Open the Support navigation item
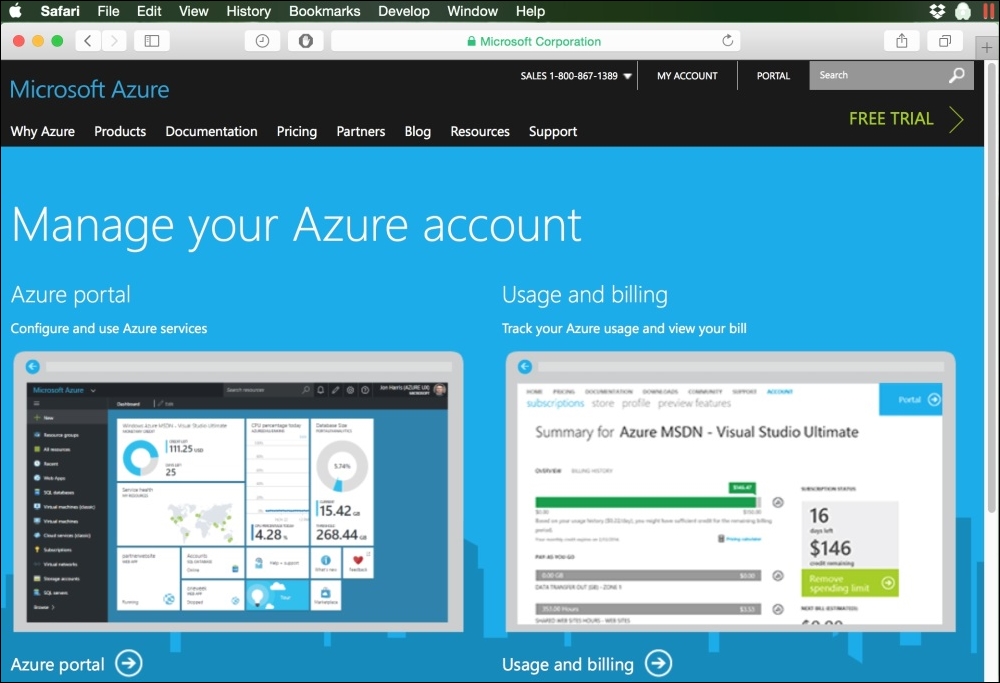Screen dimensions: 1000x683 pyautogui.click(x=553, y=131)
